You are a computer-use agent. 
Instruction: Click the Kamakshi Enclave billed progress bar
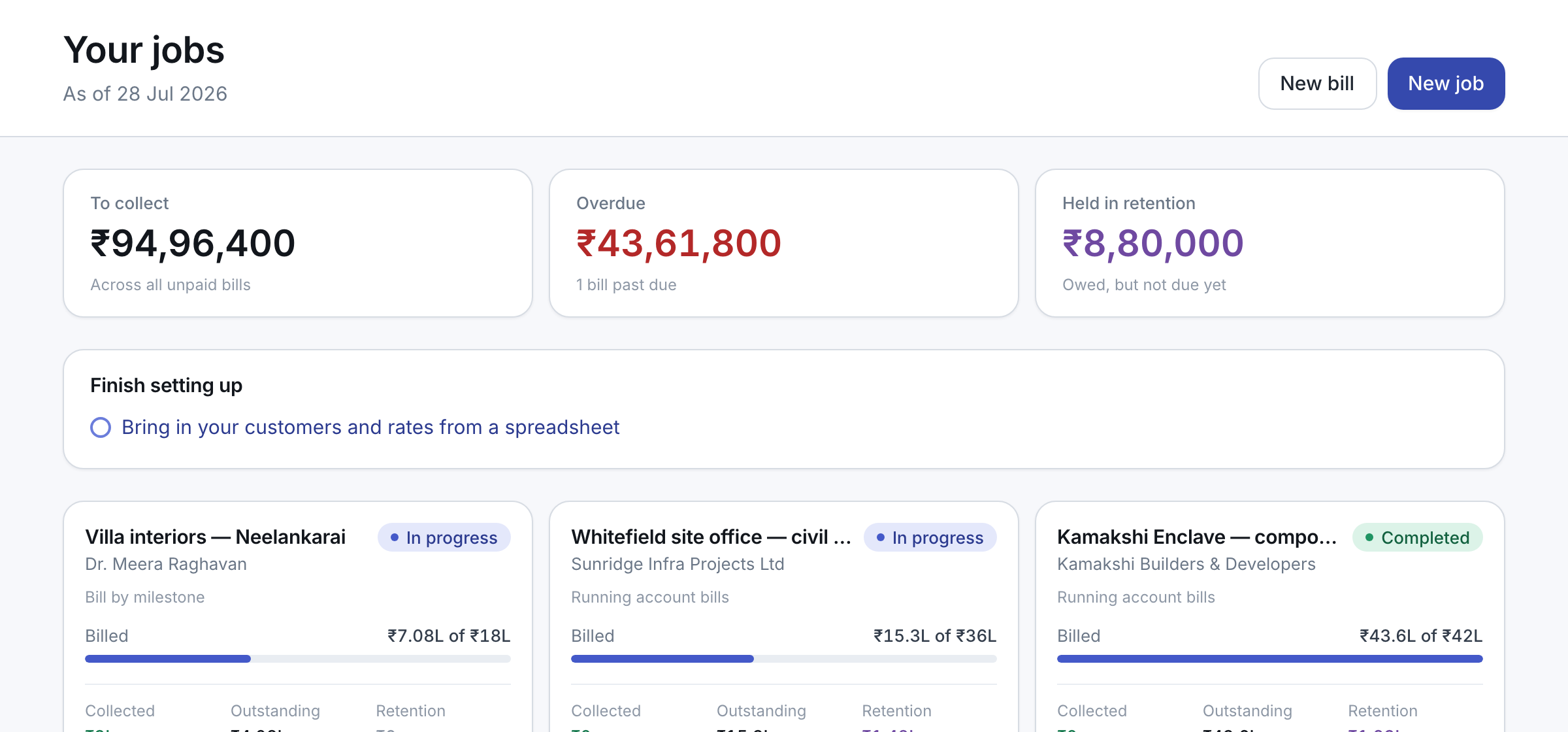[x=1270, y=659]
